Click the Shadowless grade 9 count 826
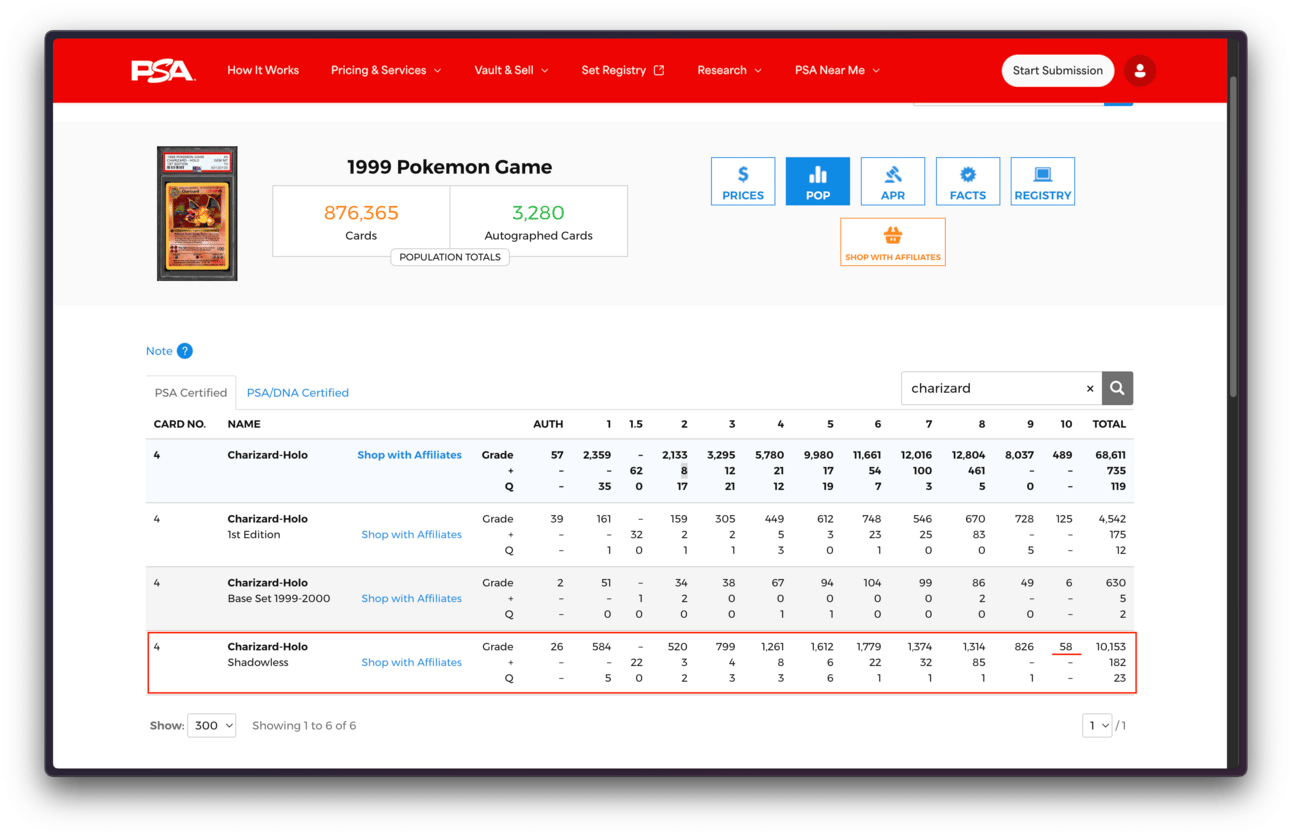 tap(1024, 647)
